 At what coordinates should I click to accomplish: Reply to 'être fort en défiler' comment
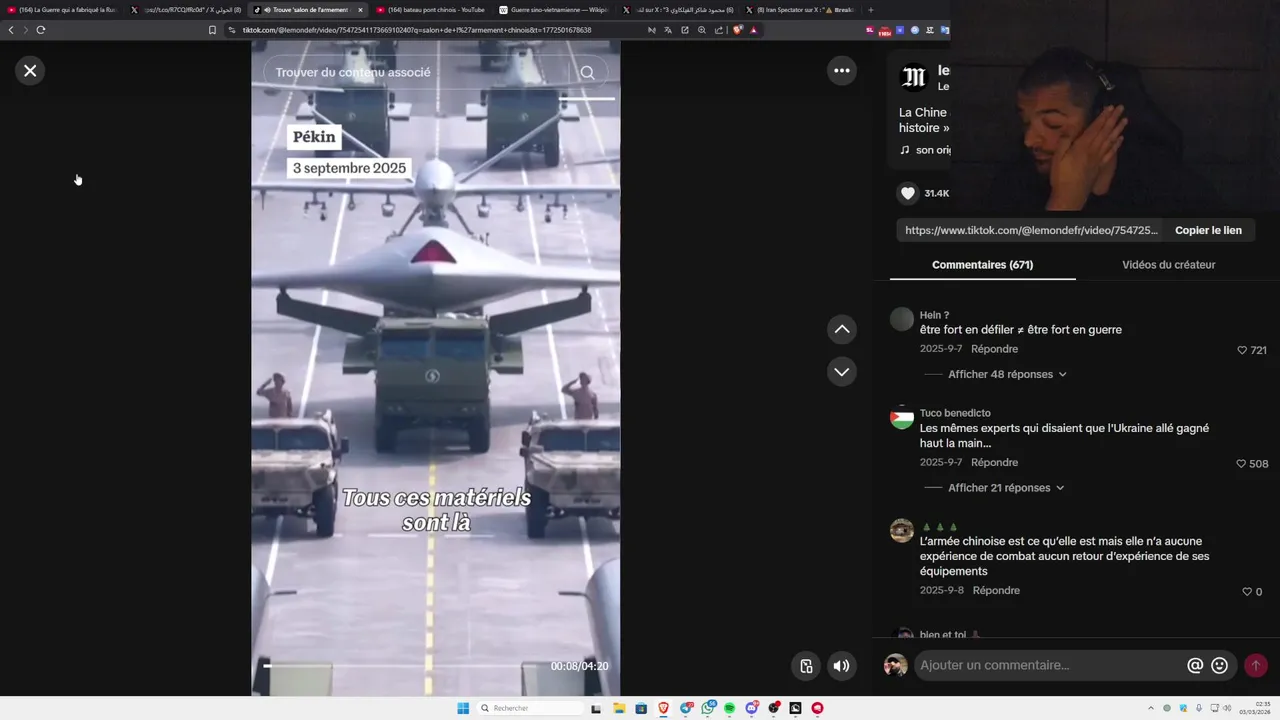(x=994, y=349)
